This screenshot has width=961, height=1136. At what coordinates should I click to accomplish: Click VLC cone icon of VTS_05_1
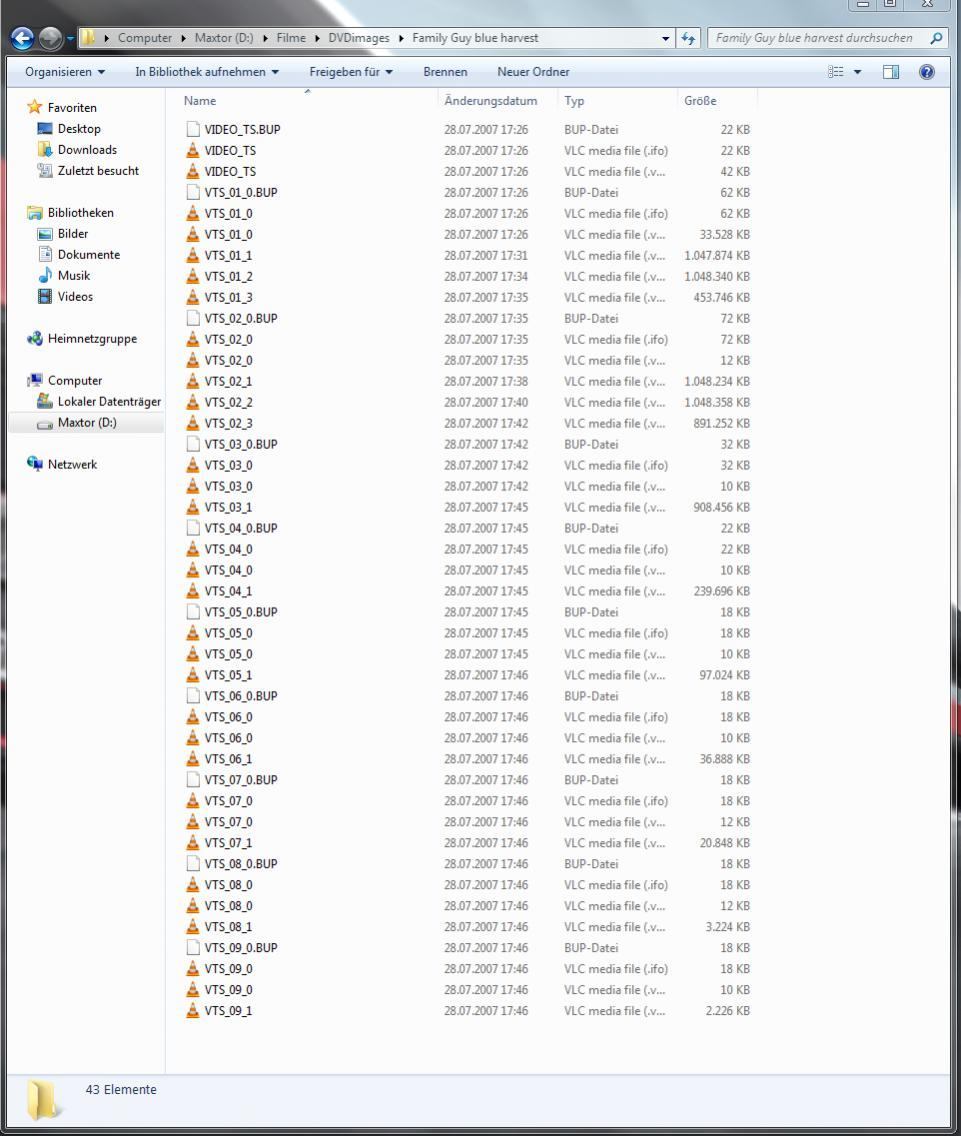[192, 675]
